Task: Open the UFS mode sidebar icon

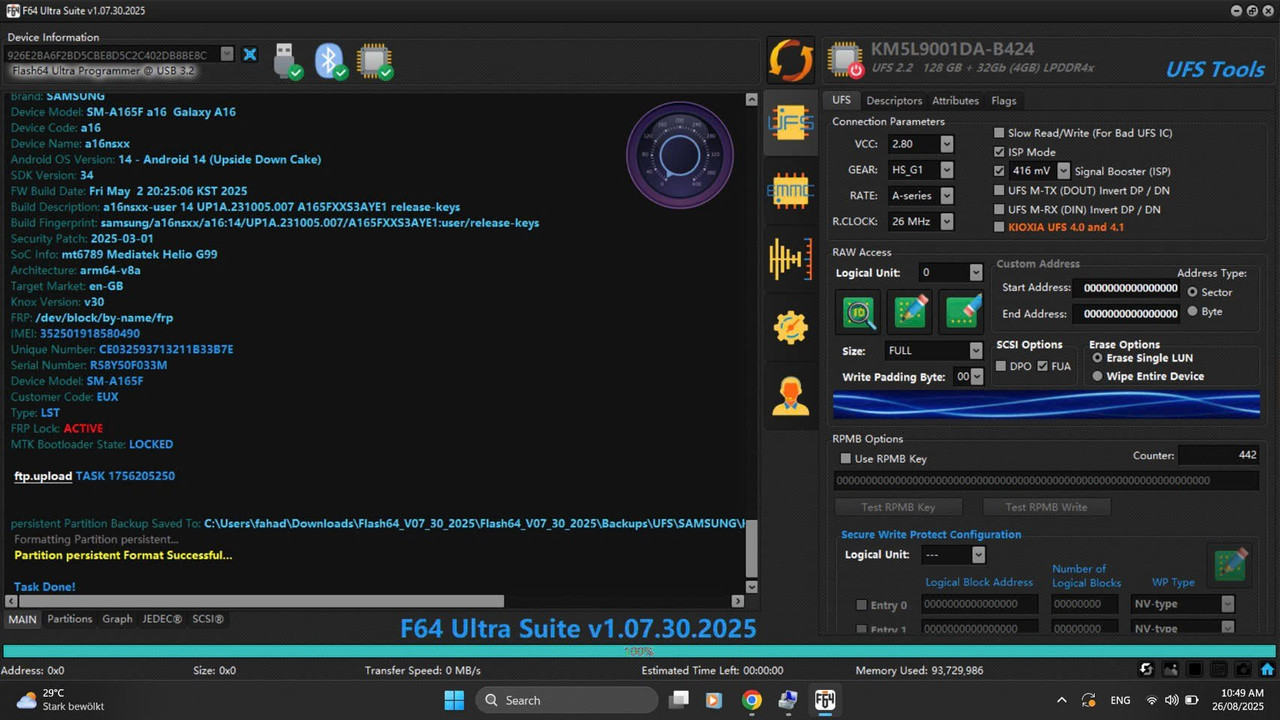Action: point(790,122)
